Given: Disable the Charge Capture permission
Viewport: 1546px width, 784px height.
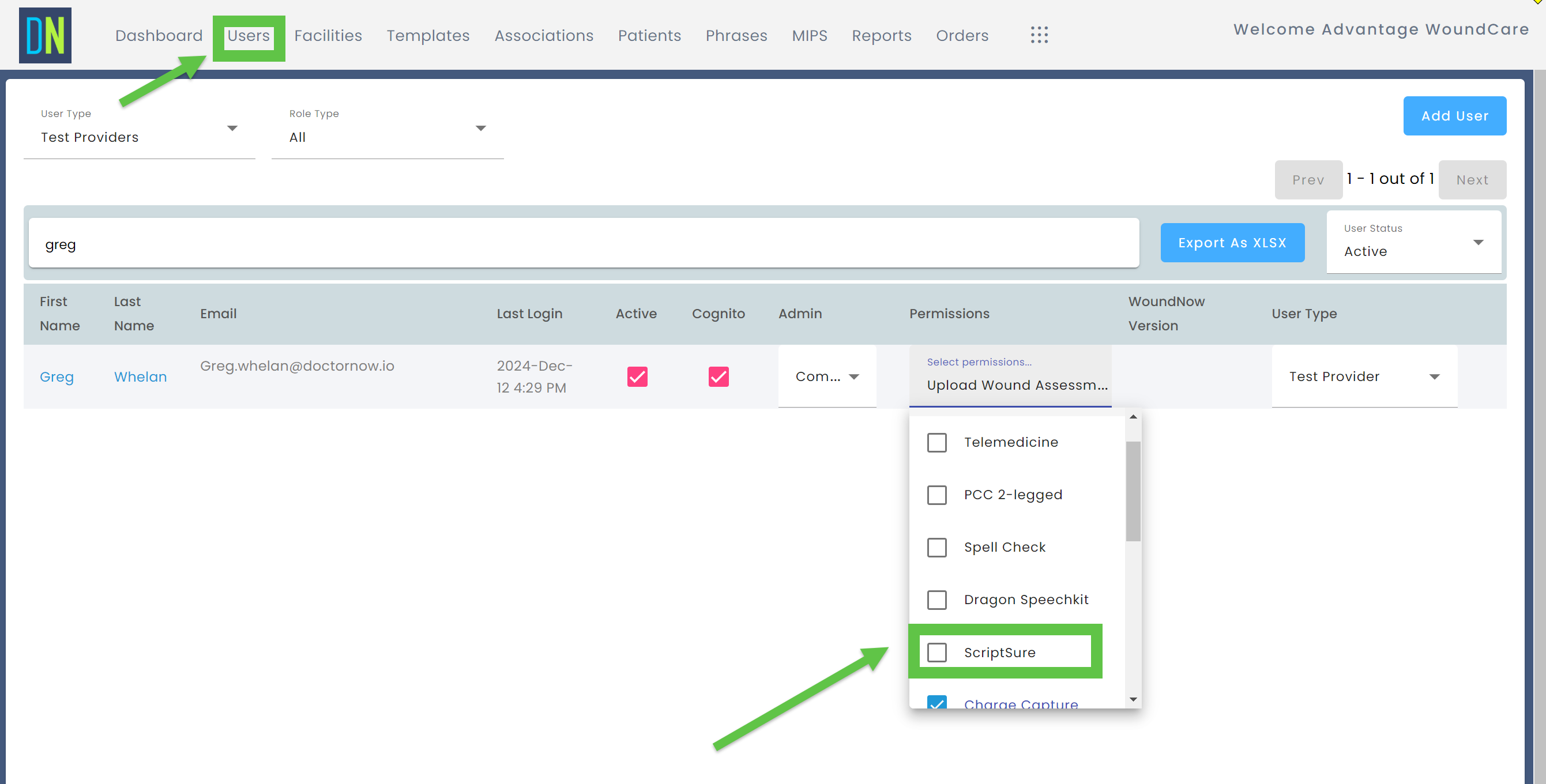Looking at the screenshot, I should pyautogui.click(x=936, y=703).
